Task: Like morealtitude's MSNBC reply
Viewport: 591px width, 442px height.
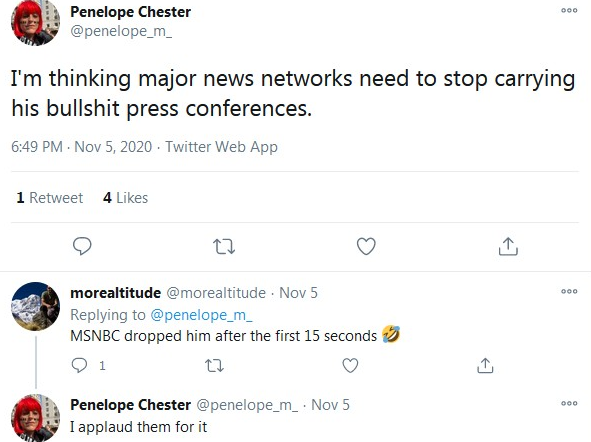Action: tap(350, 366)
